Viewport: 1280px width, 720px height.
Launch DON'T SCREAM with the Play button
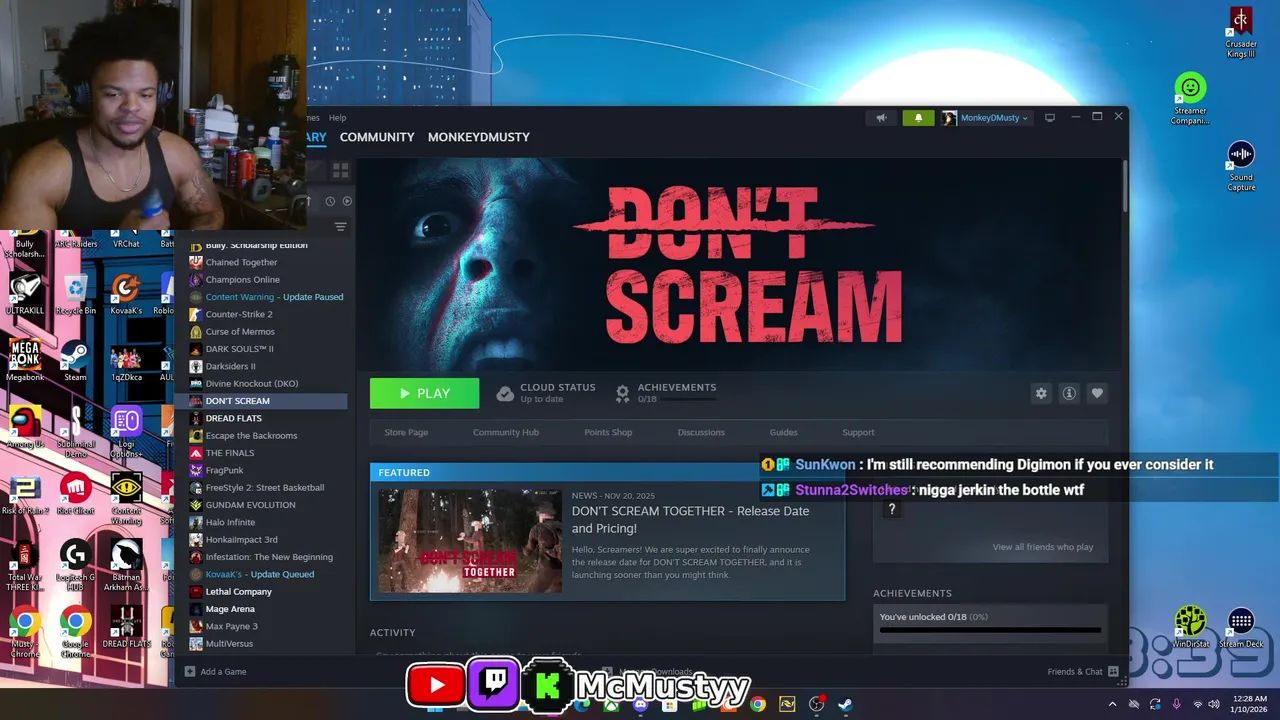tap(424, 393)
